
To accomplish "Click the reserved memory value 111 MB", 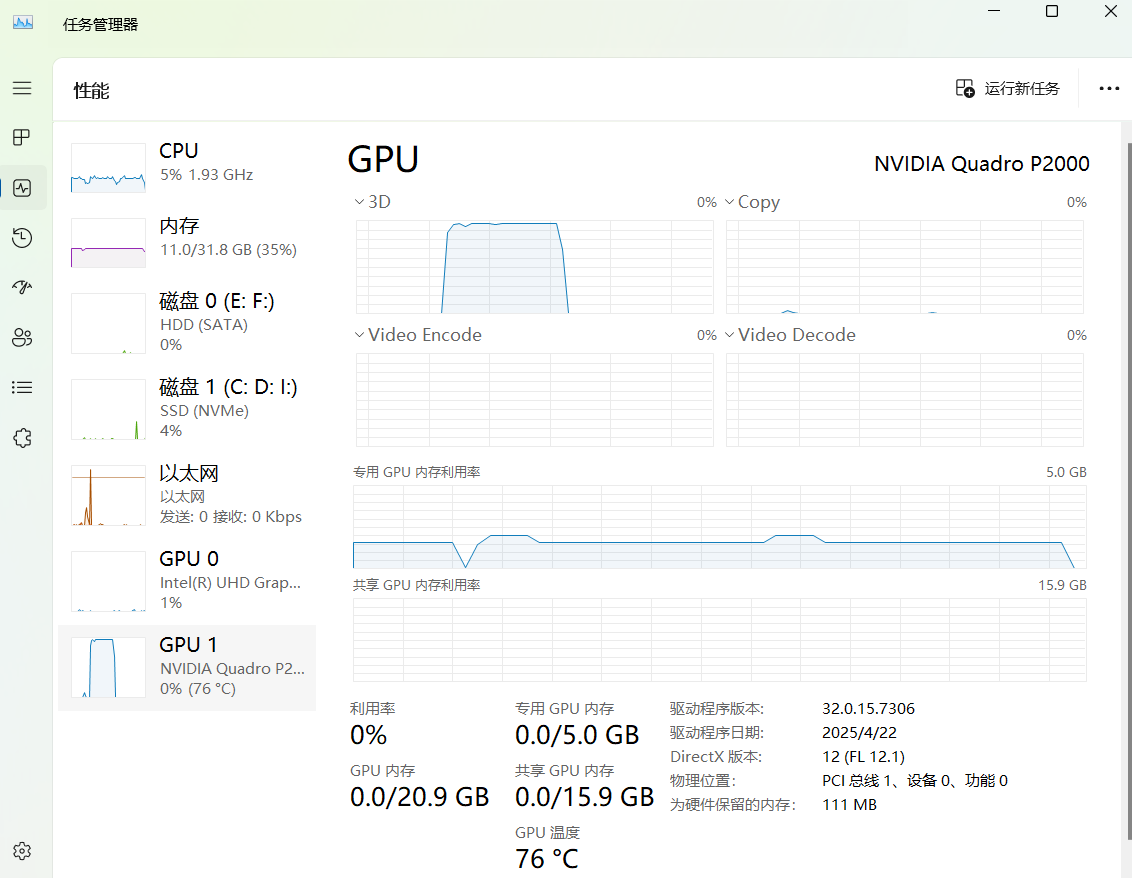I will click(x=849, y=804).
